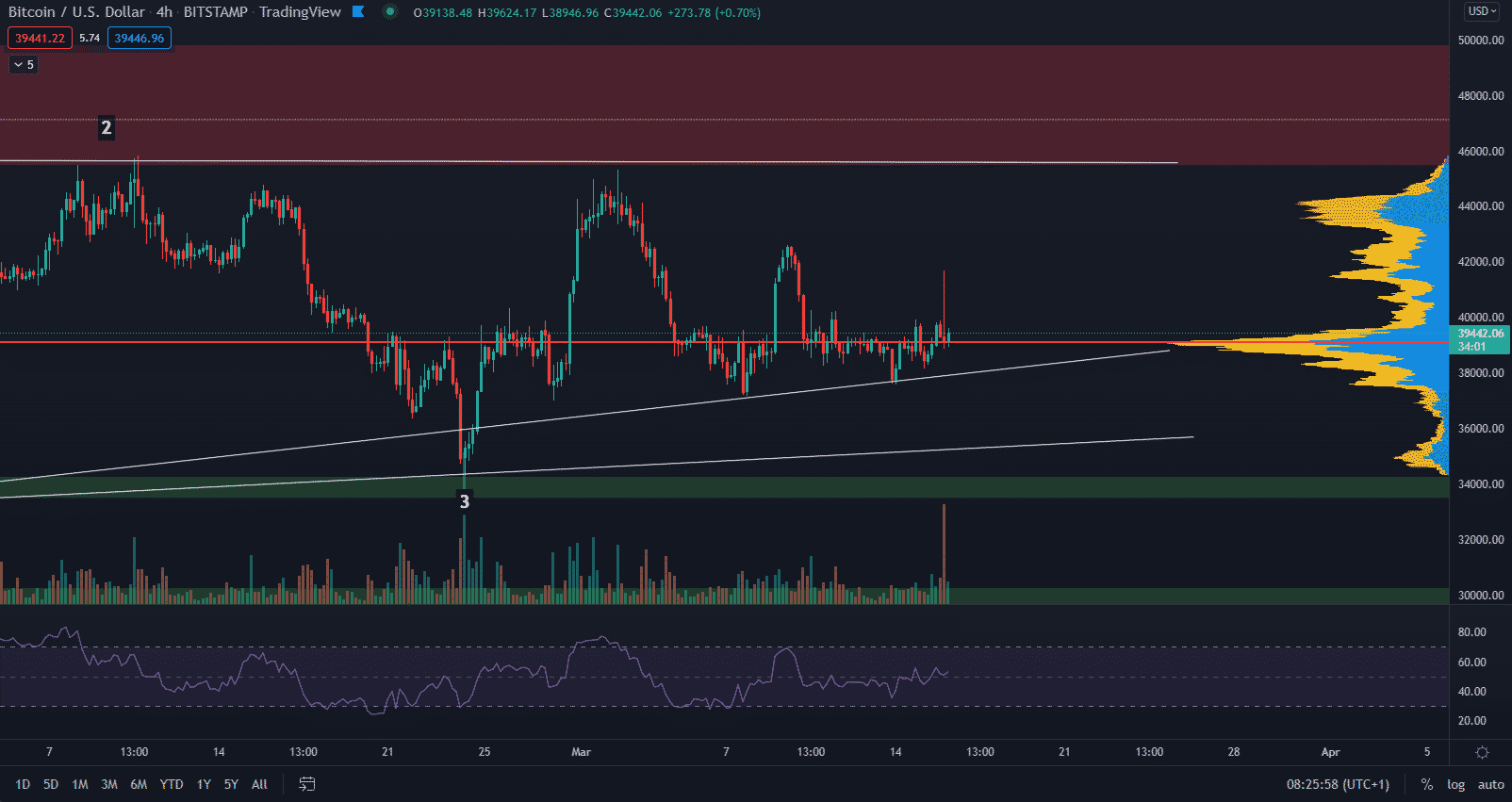The width and height of the screenshot is (1512, 802).
Task: Click the red sell price 39441.22 button
Action: click(x=40, y=39)
